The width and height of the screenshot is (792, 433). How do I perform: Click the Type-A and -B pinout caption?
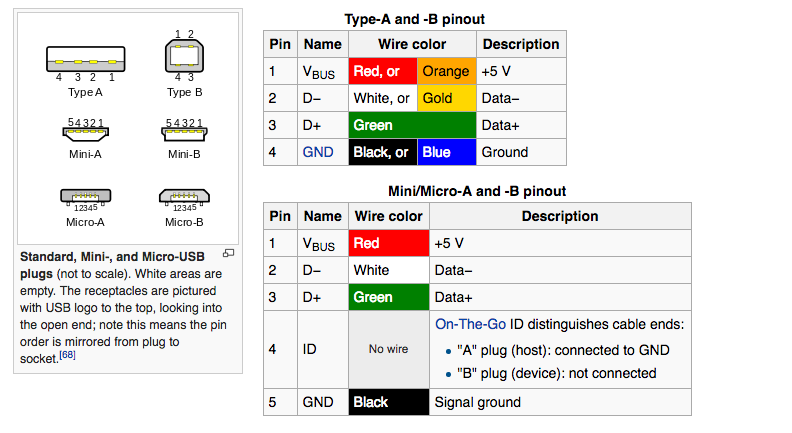click(415, 19)
